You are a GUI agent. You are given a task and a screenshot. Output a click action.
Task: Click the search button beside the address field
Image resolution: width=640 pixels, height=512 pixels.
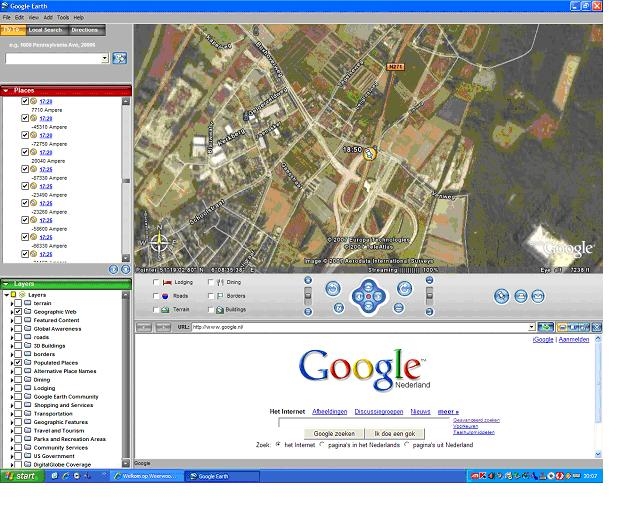tap(119, 58)
